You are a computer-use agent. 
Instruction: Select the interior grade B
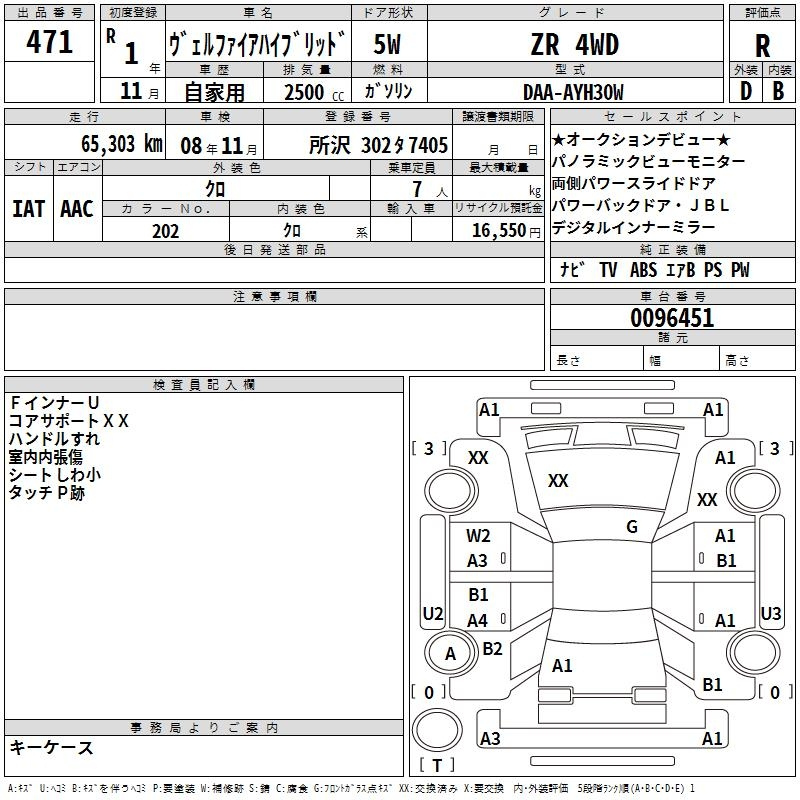click(x=778, y=91)
